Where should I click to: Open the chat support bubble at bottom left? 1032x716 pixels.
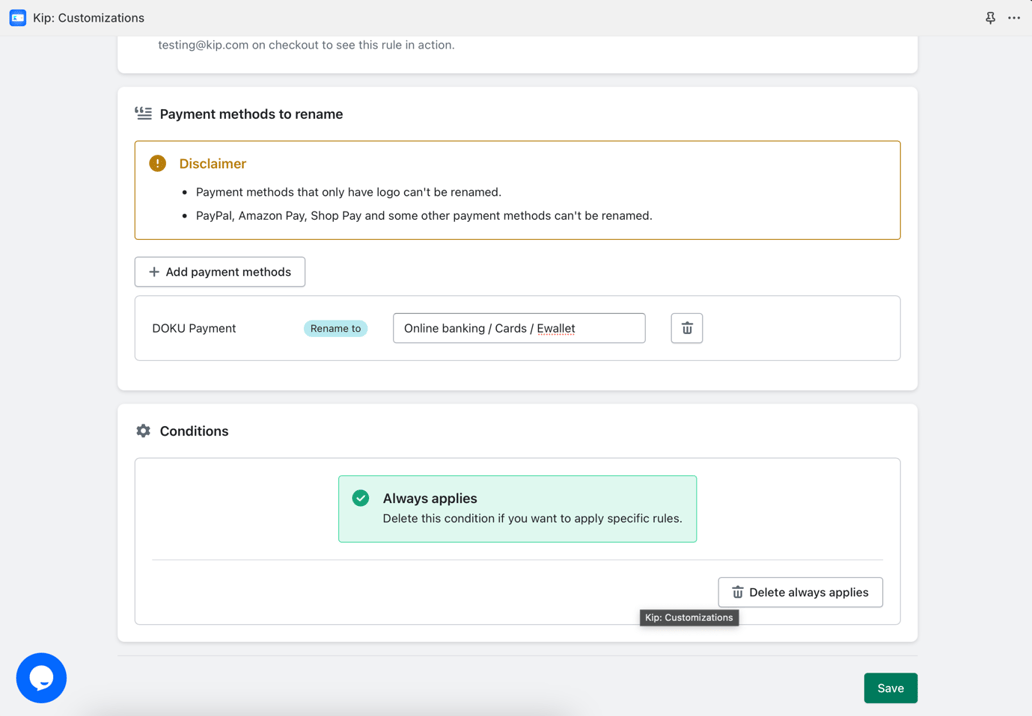coord(41,678)
